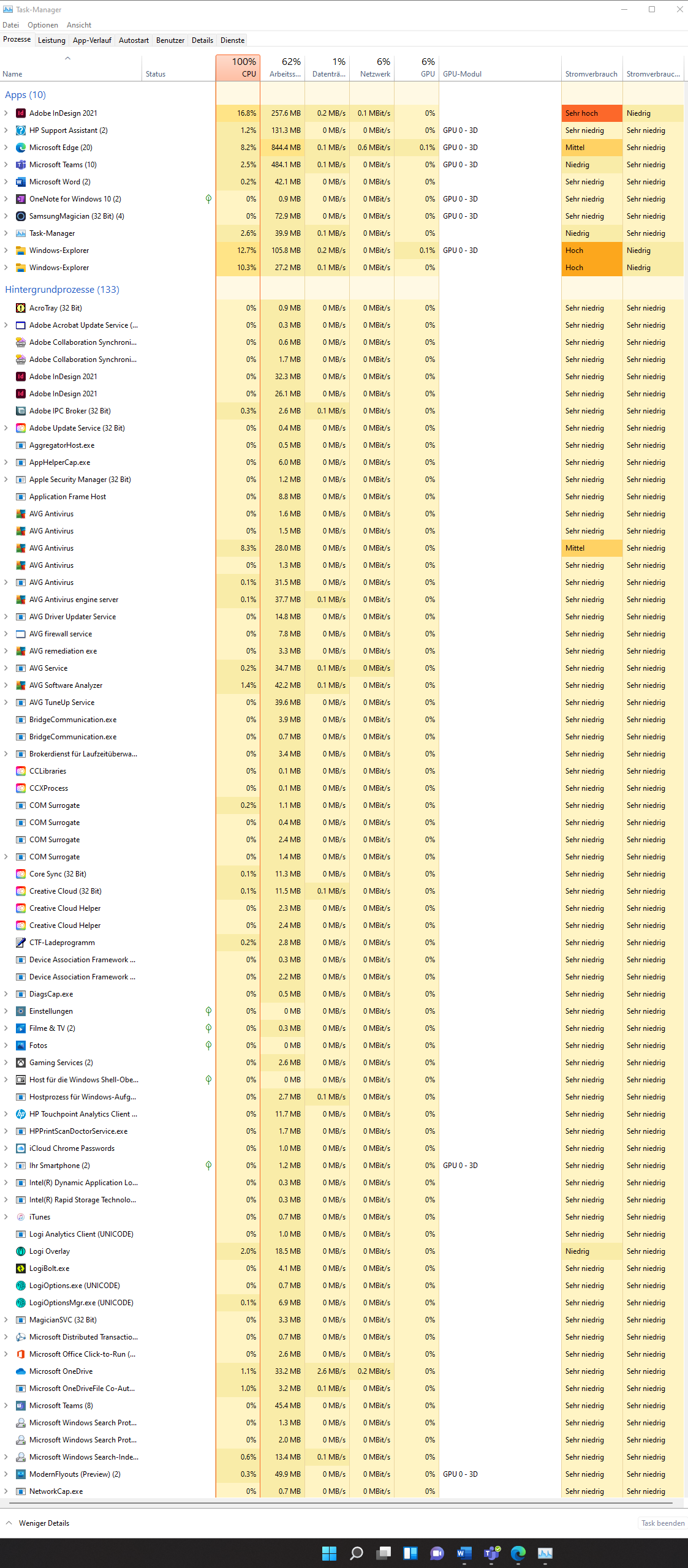Switch to the App-Verlauf tab
Screen dimensions: 688x1568
pyautogui.click(x=92, y=40)
